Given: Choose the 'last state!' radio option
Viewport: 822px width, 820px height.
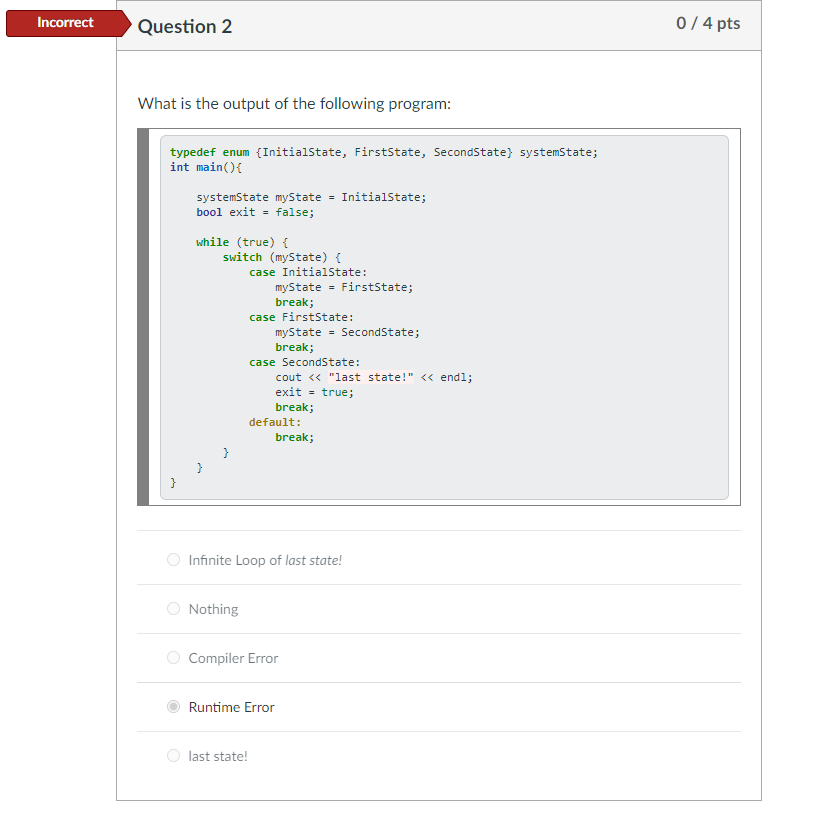Looking at the screenshot, I should click(174, 756).
